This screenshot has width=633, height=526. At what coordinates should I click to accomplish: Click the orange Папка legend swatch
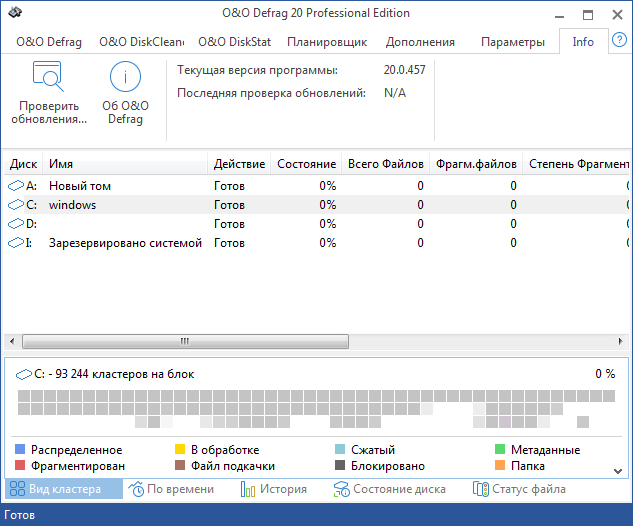click(500, 465)
